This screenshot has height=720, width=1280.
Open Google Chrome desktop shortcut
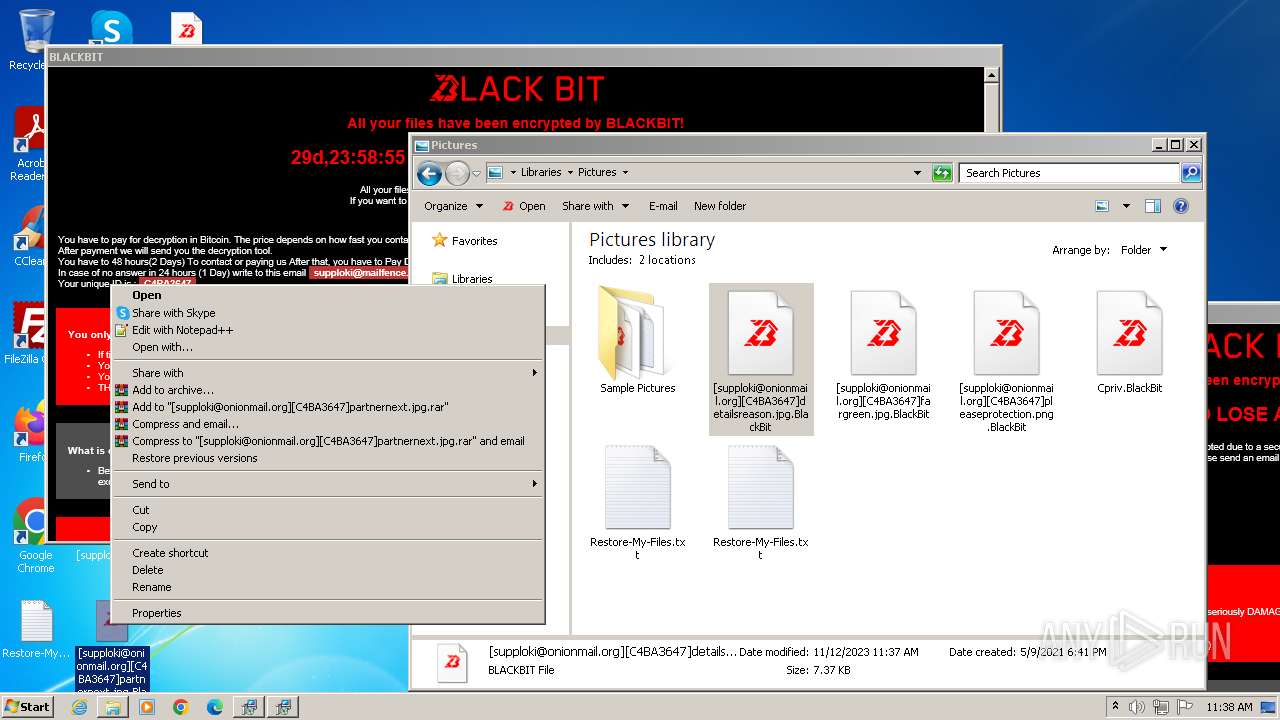point(35,535)
